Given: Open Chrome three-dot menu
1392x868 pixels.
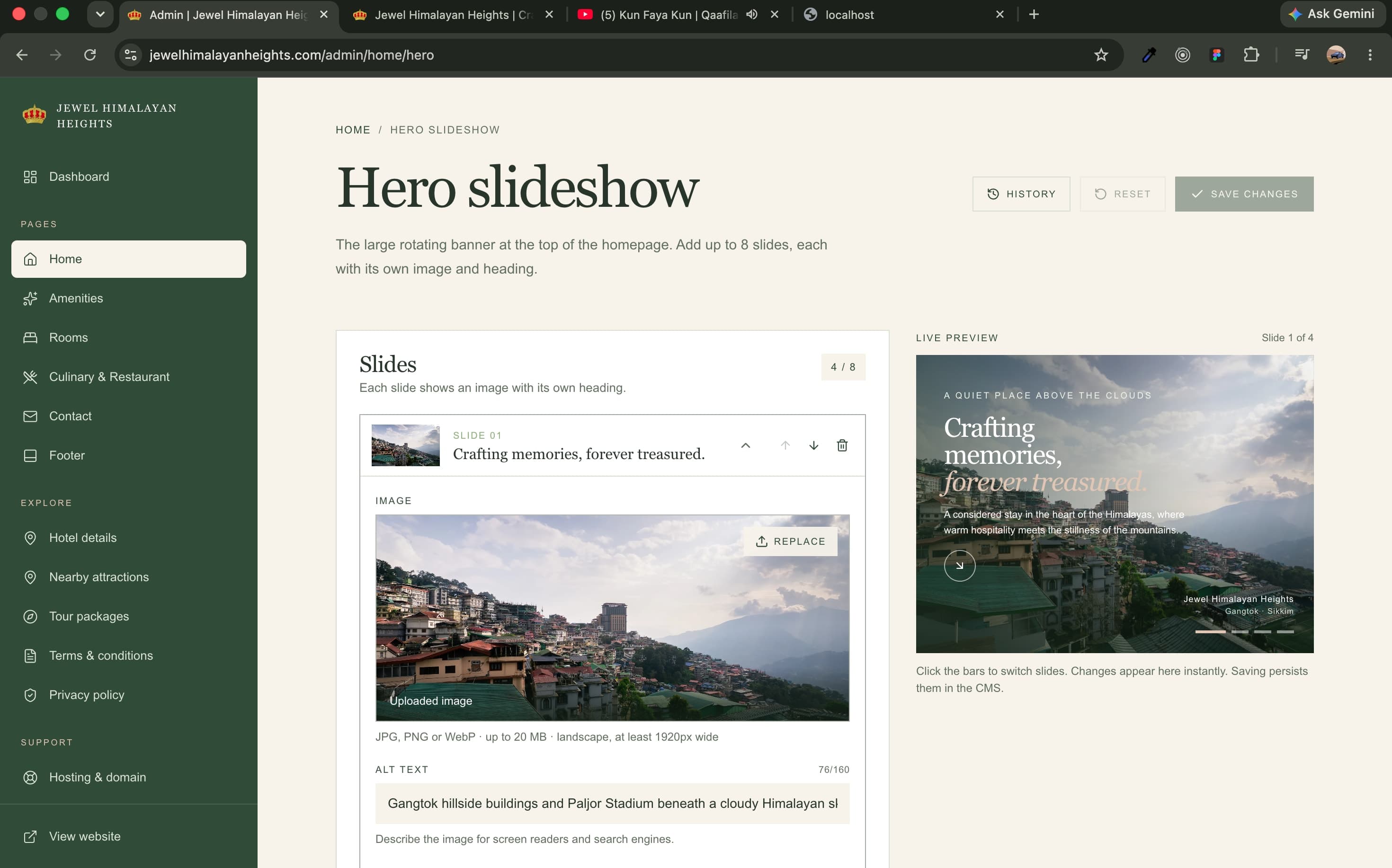Looking at the screenshot, I should click(x=1370, y=55).
